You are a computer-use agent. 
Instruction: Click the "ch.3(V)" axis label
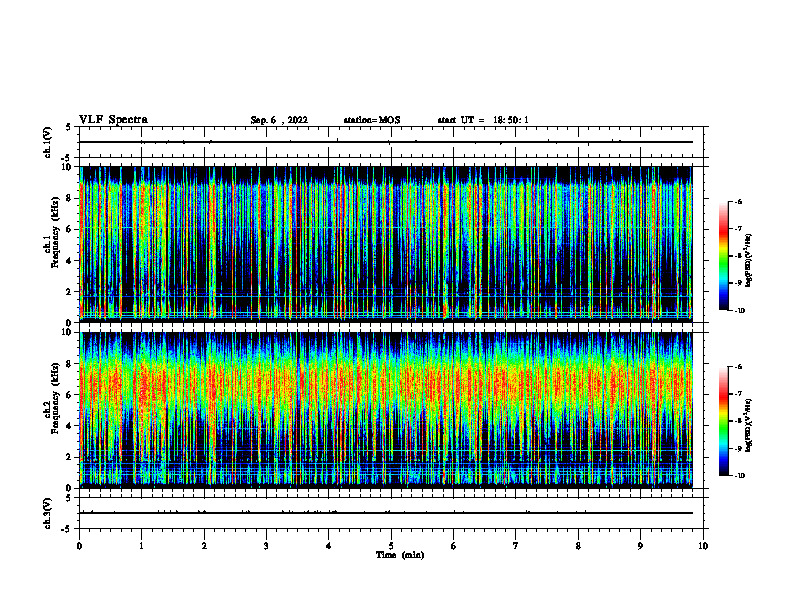(x=48, y=513)
